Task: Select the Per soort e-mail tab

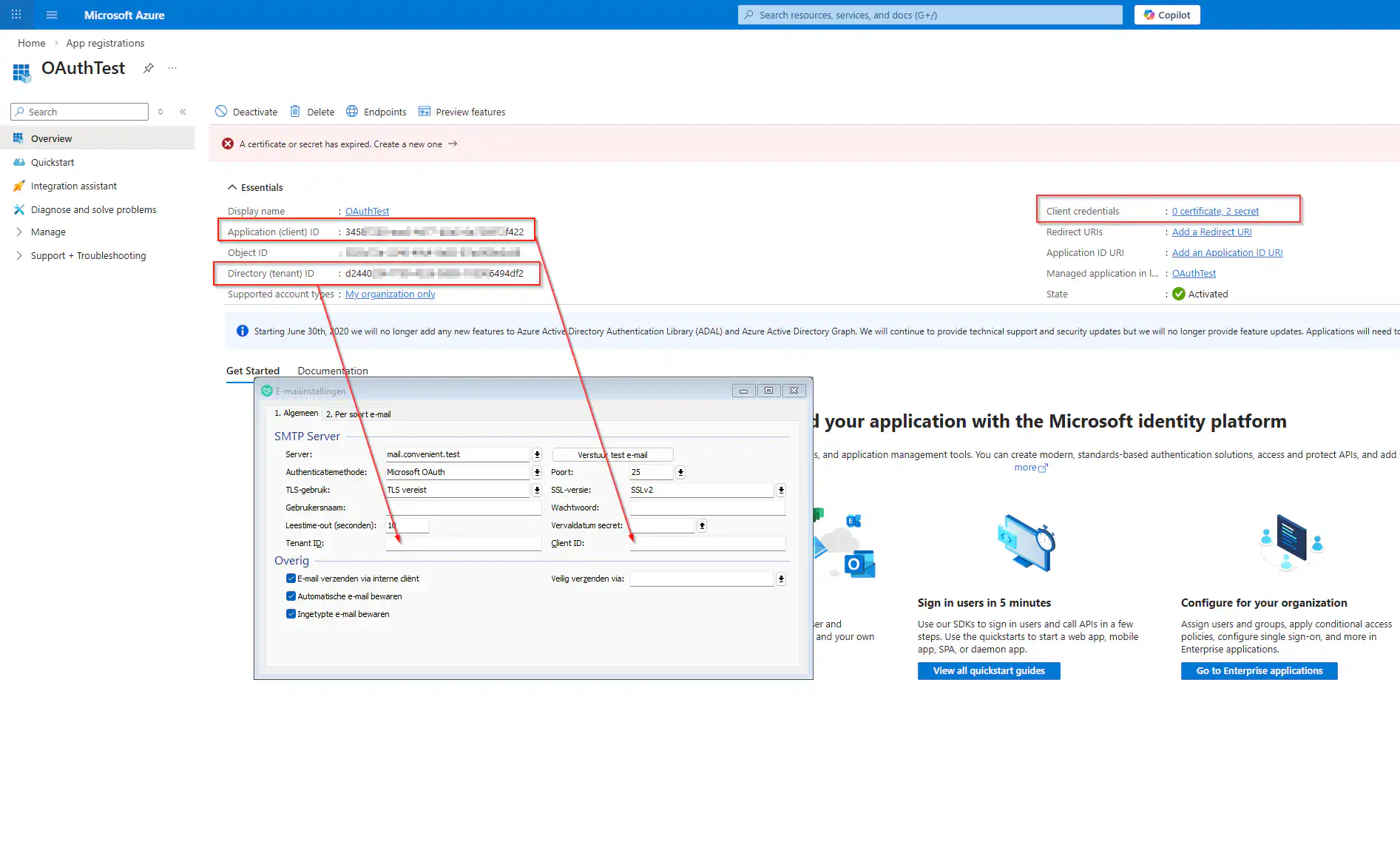Action: 359,414
